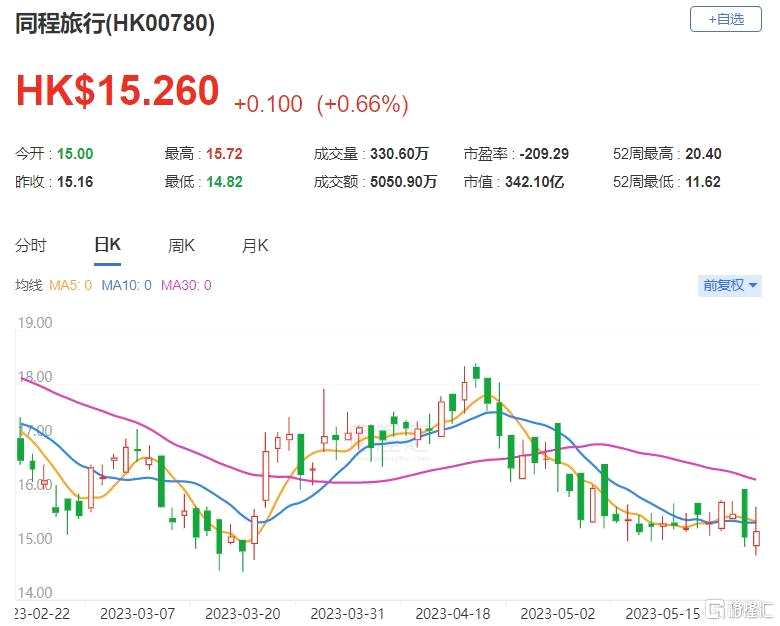Click the 最低 value 14.82
Image resolution: width=780 pixels, height=626 pixels.
[224, 182]
